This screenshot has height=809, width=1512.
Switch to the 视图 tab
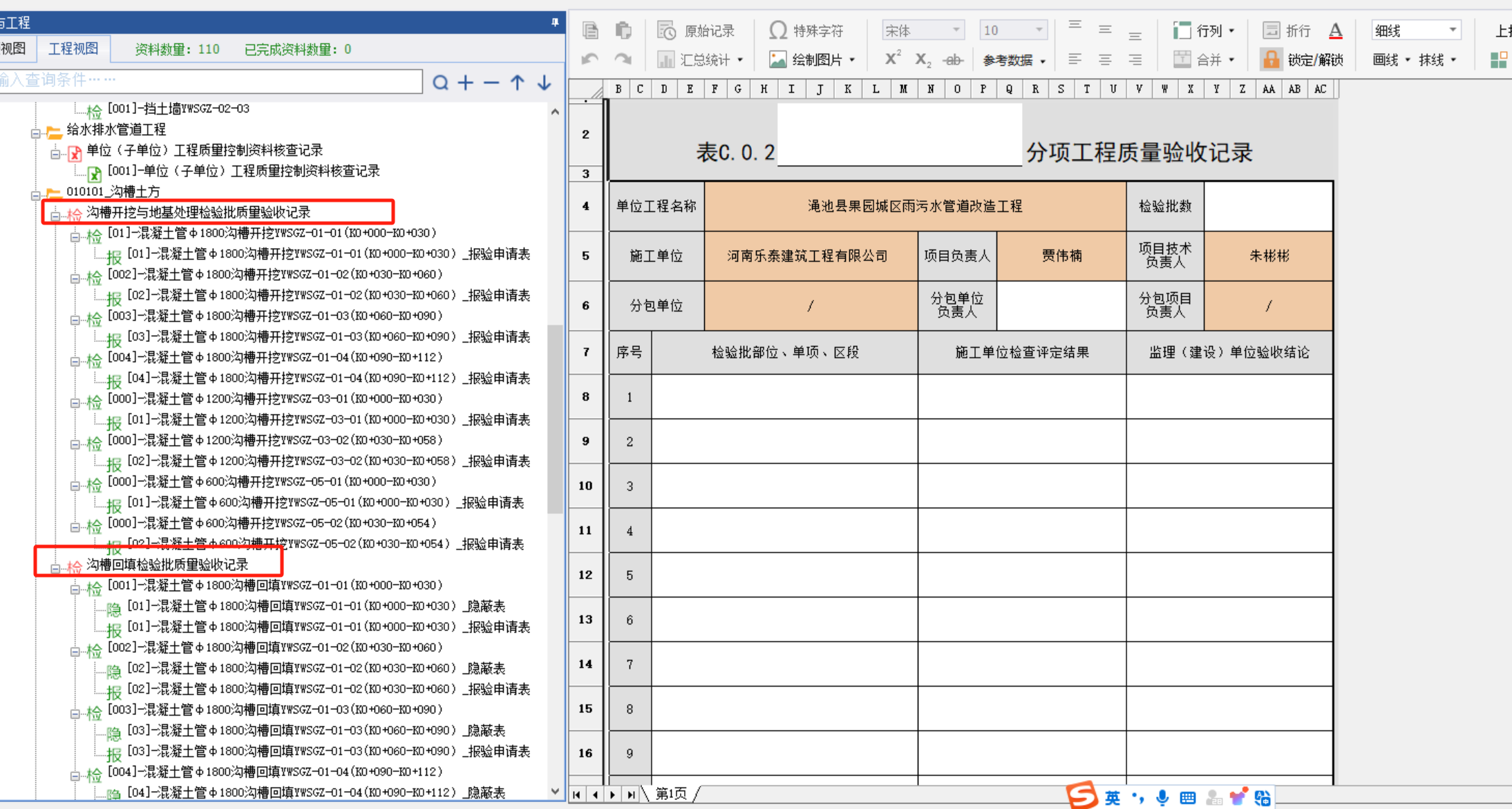(14, 49)
